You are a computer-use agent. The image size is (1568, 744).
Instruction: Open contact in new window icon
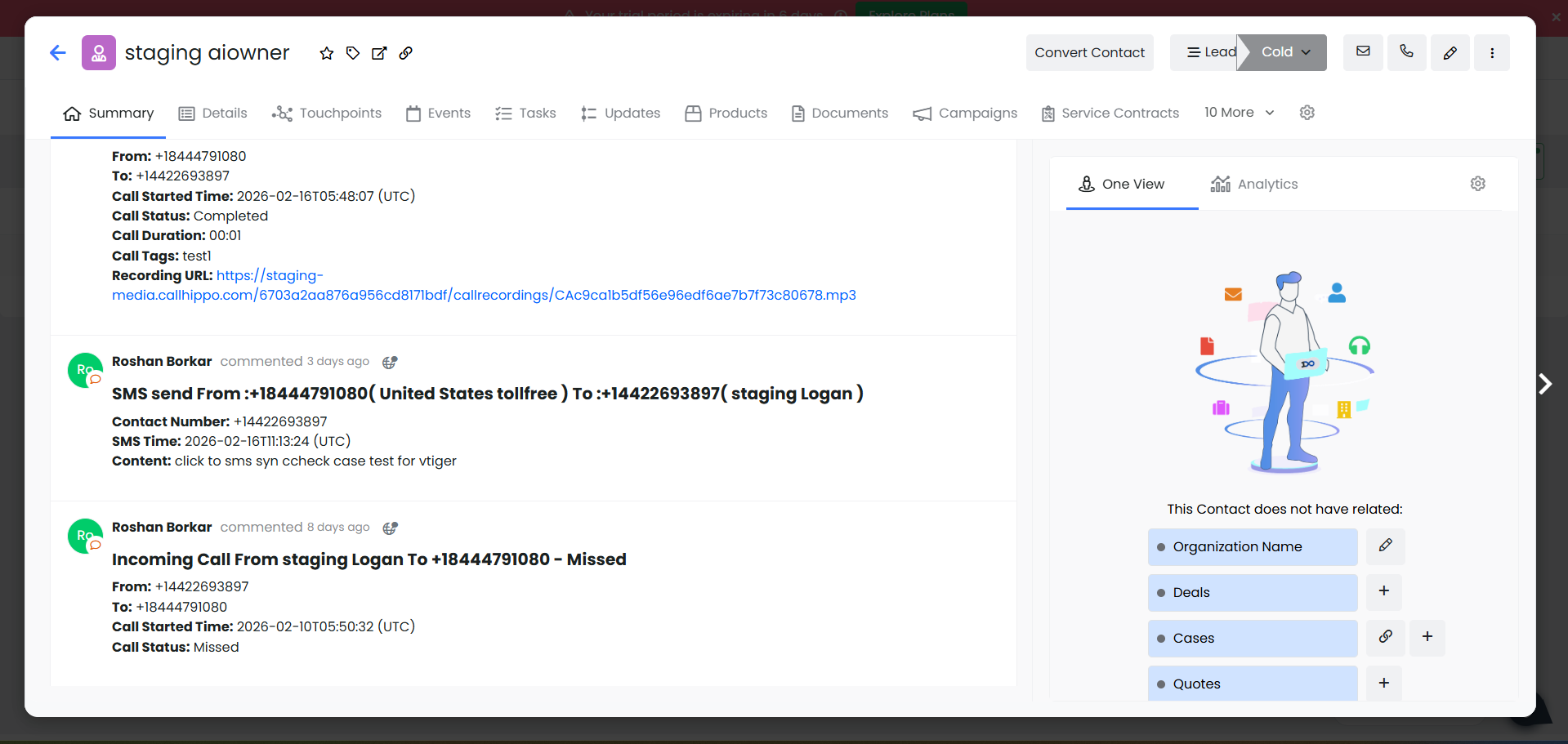[379, 53]
